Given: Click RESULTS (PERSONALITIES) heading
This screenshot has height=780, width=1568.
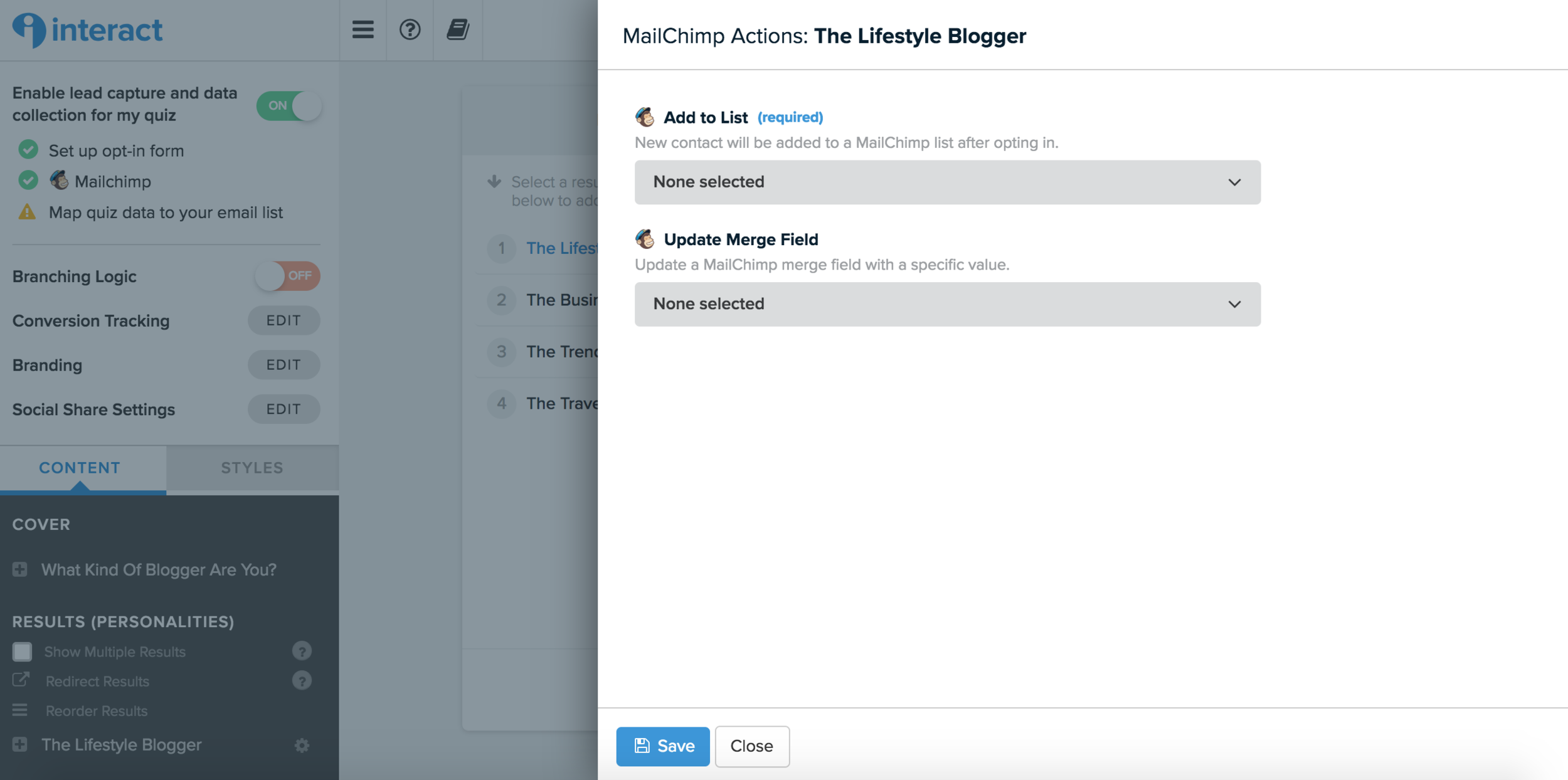Looking at the screenshot, I should tap(123, 621).
